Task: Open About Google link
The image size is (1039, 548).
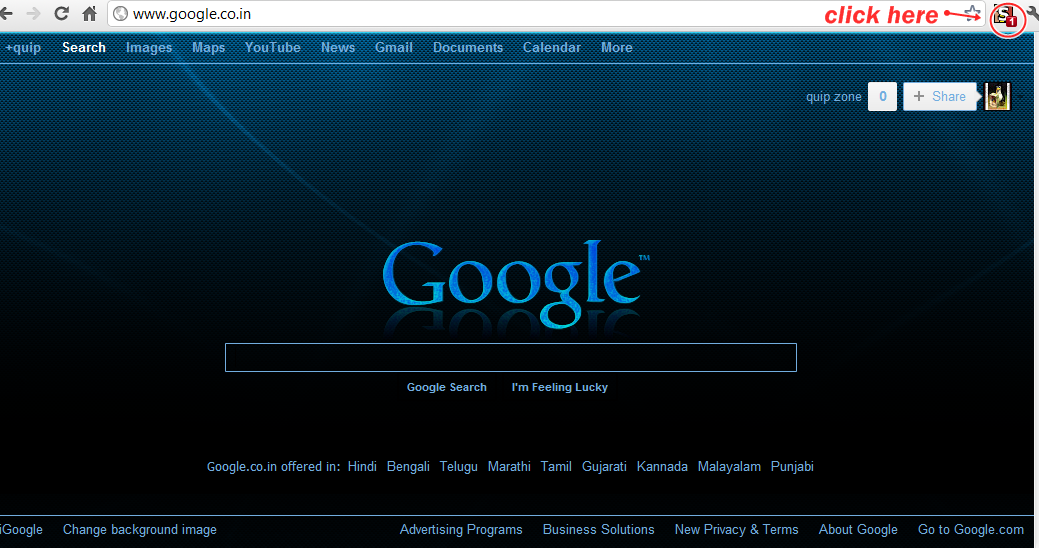Action: tap(858, 529)
